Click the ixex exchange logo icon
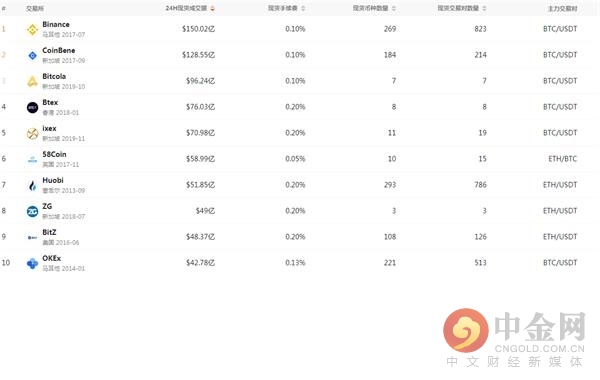Image resolution: width=600 pixels, height=380 pixels. click(32, 134)
